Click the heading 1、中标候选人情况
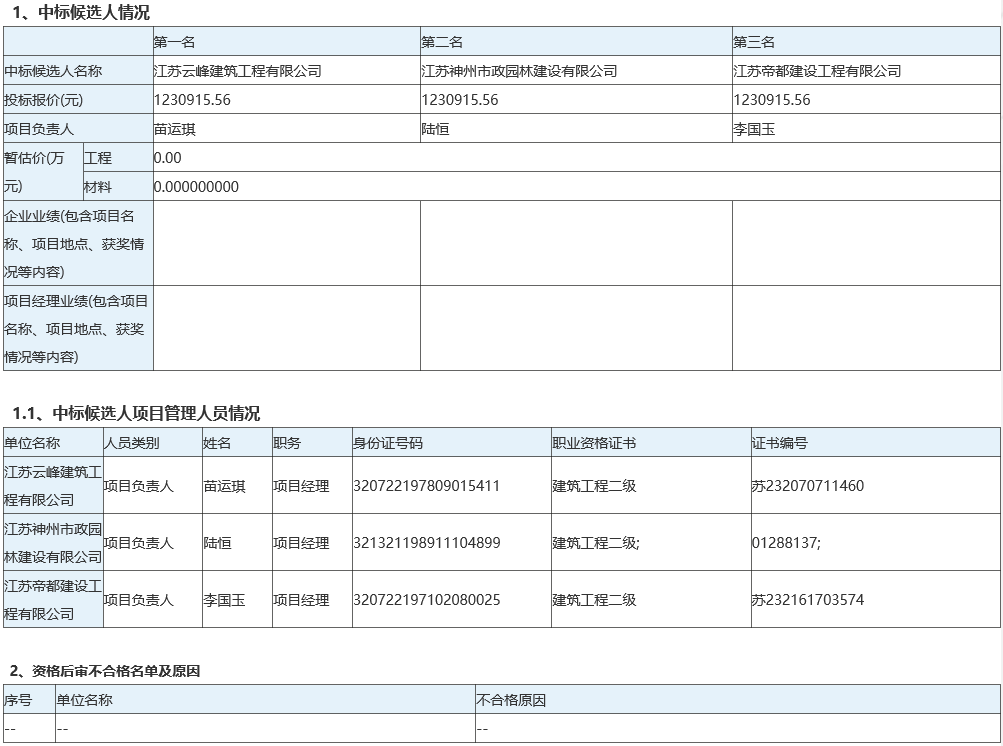The height and width of the screenshot is (746, 1003). [x=81, y=13]
